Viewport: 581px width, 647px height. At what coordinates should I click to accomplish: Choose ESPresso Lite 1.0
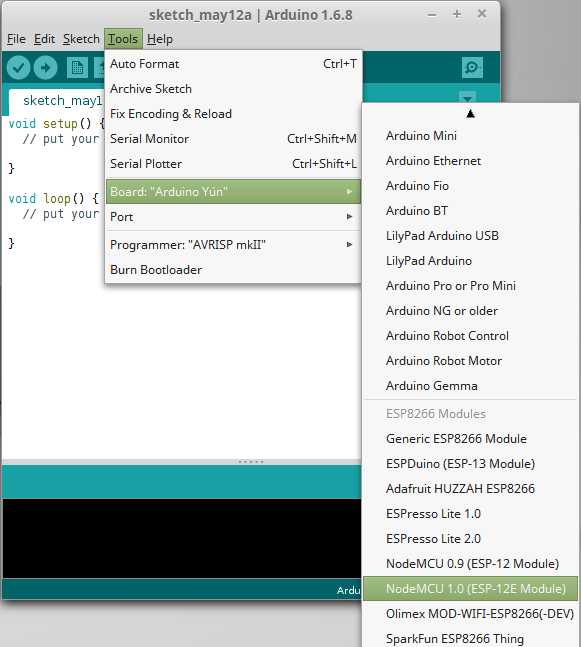[470, 514]
